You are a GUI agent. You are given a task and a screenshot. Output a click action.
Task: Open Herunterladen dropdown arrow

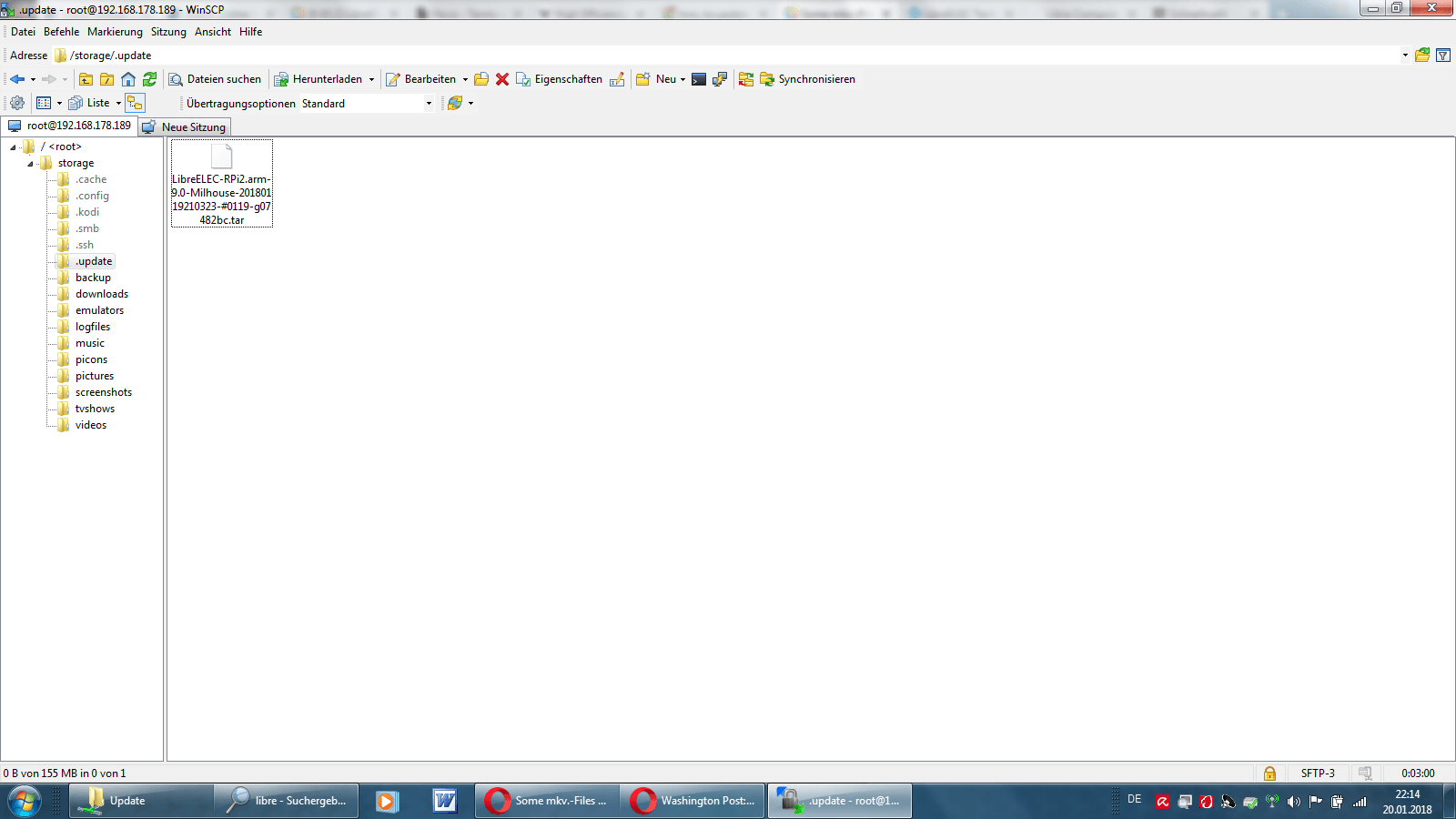371,79
